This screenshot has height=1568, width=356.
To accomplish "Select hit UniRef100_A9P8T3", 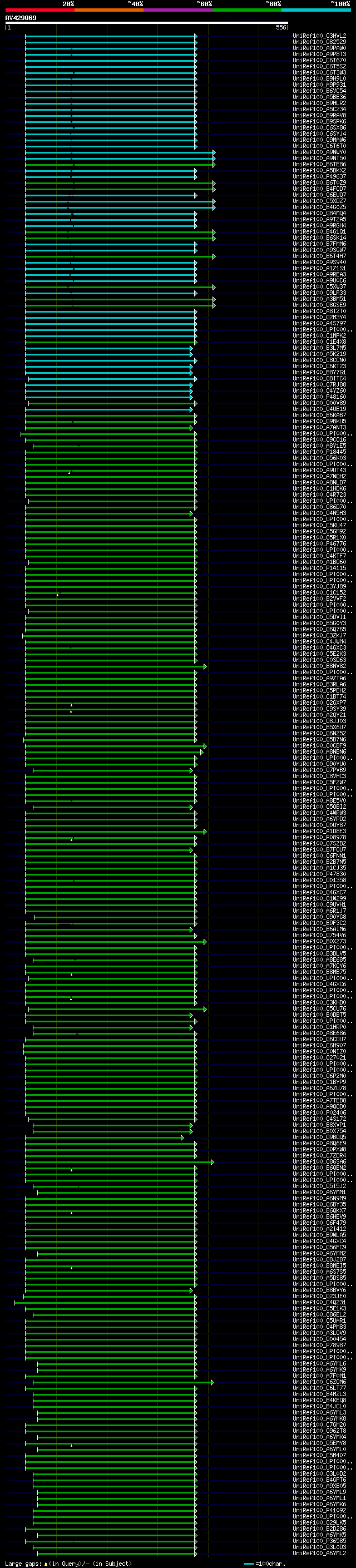I will pyautogui.click(x=319, y=54).
